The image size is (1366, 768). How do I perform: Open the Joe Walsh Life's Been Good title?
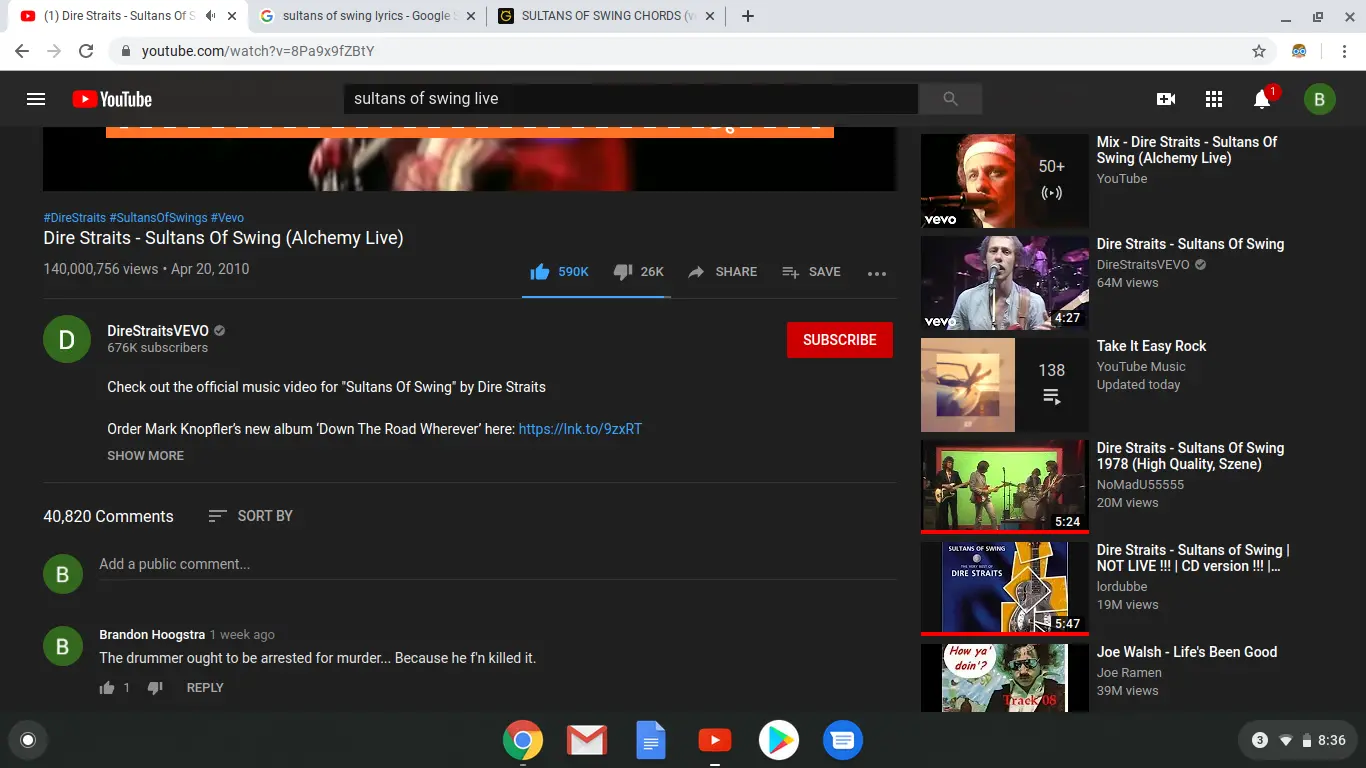pyautogui.click(x=1186, y=652)
